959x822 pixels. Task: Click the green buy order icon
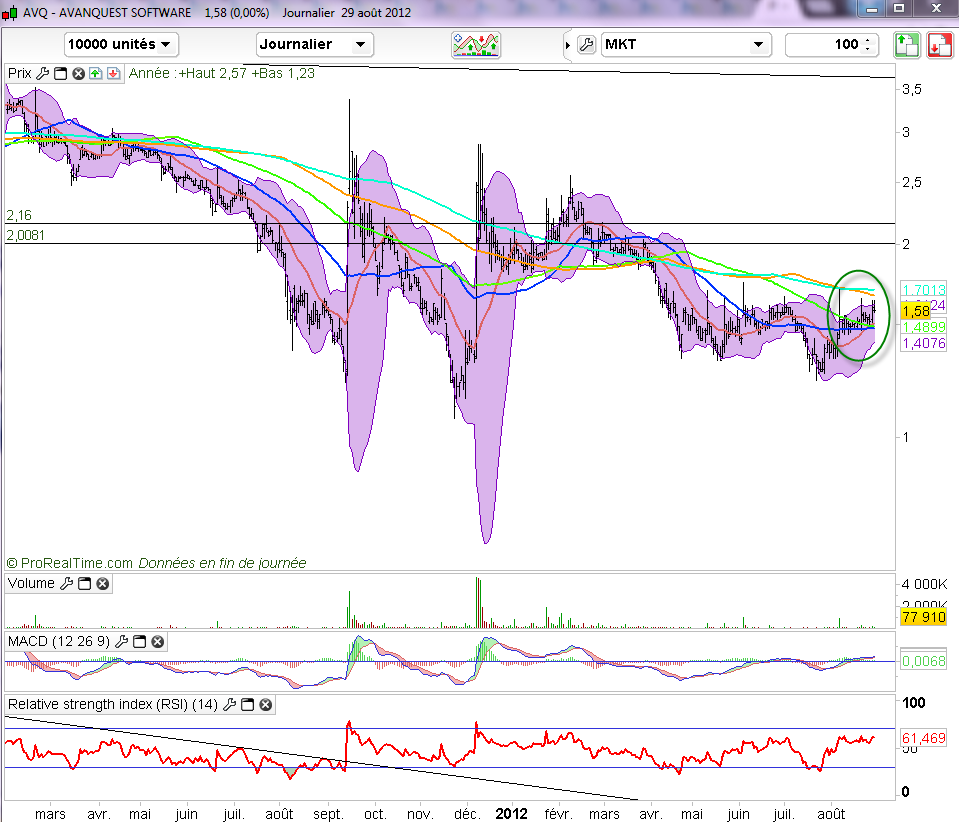coord(906,44)
